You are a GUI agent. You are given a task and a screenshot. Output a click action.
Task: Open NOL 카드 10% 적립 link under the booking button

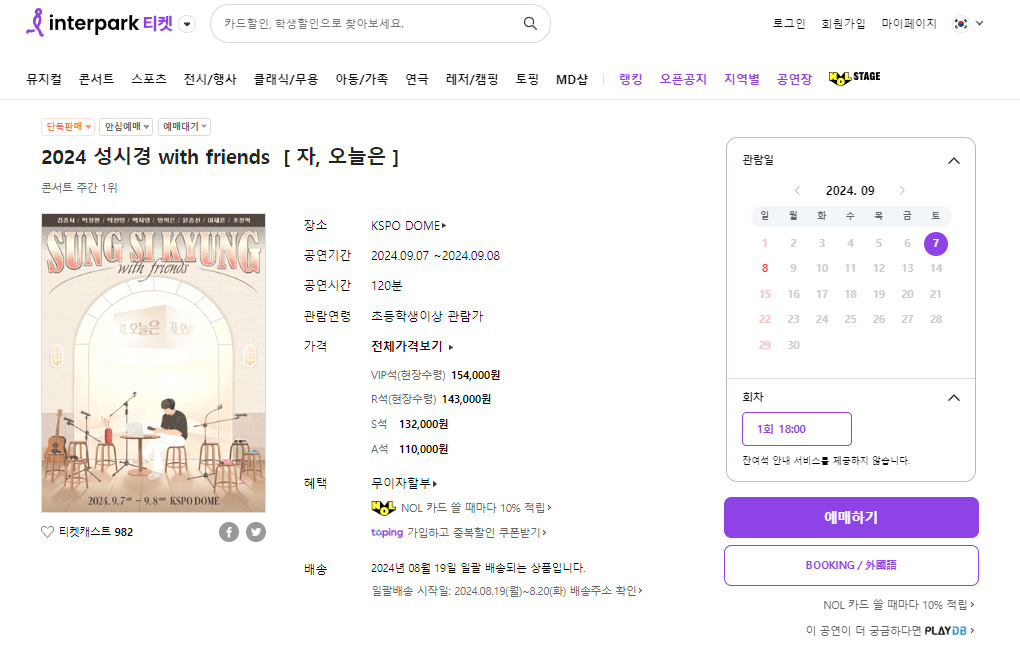(x=899, y=605)
